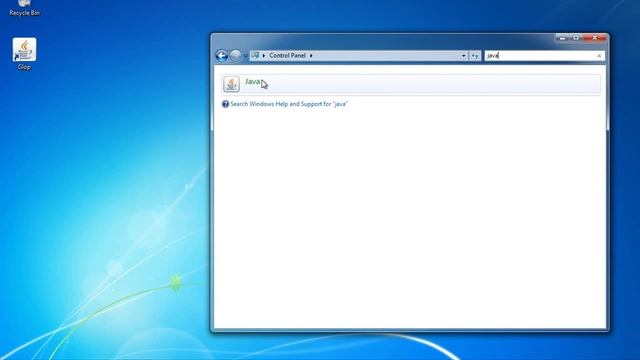Close the Control Panel window
640x360 pixels.
[595, 38]
